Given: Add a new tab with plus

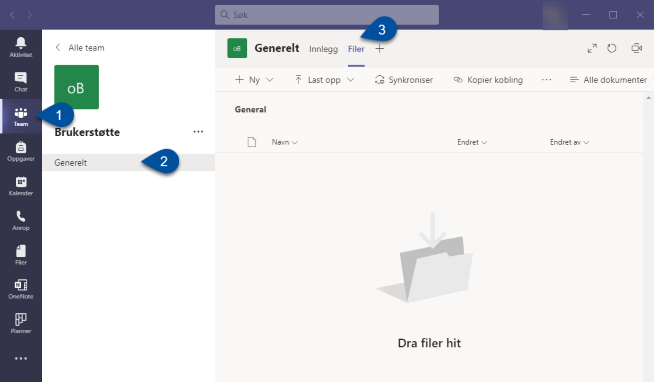Looking at the screenshot, I should 380,49.
